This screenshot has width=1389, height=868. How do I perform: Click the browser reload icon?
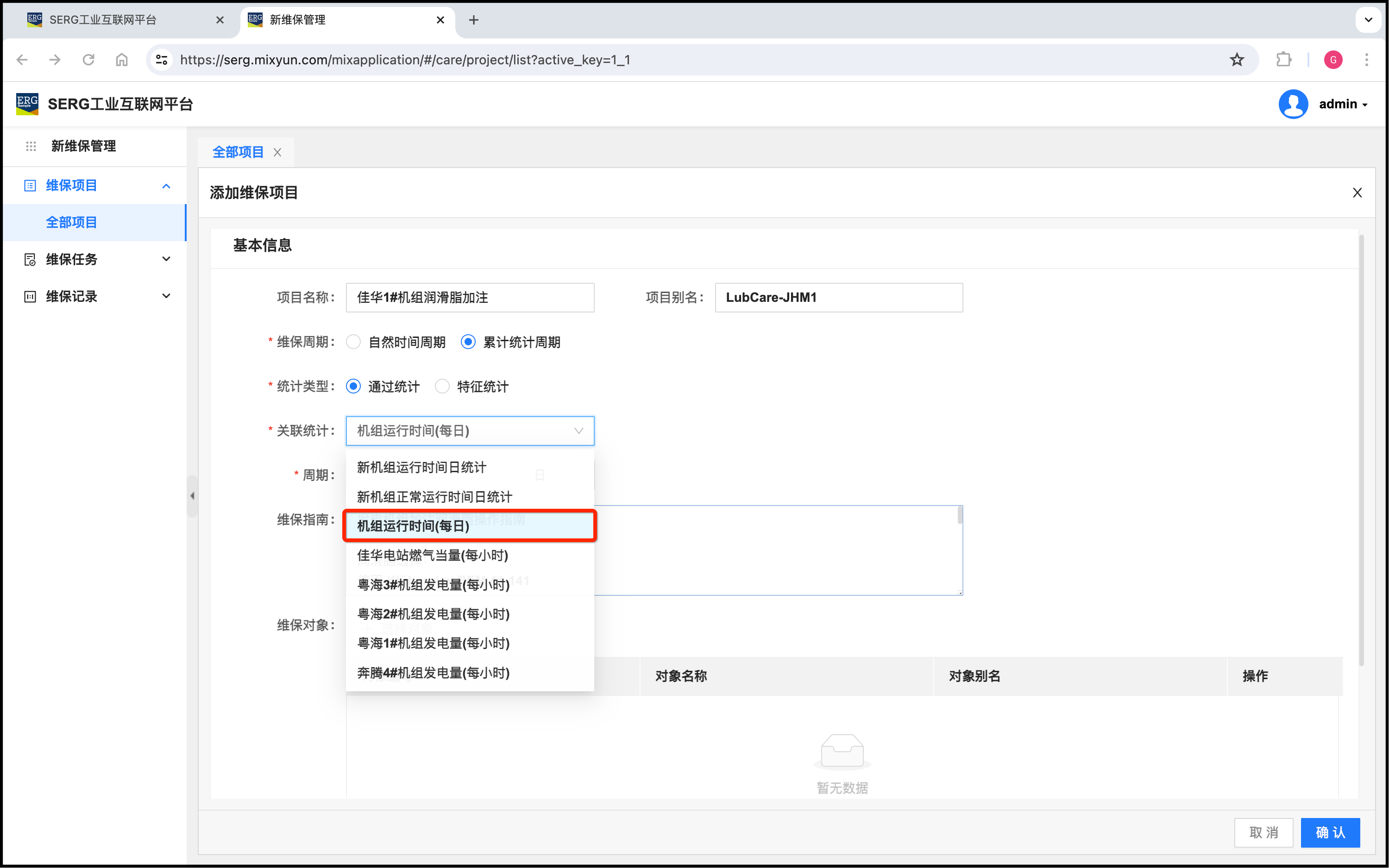click(x=88, y=60)
